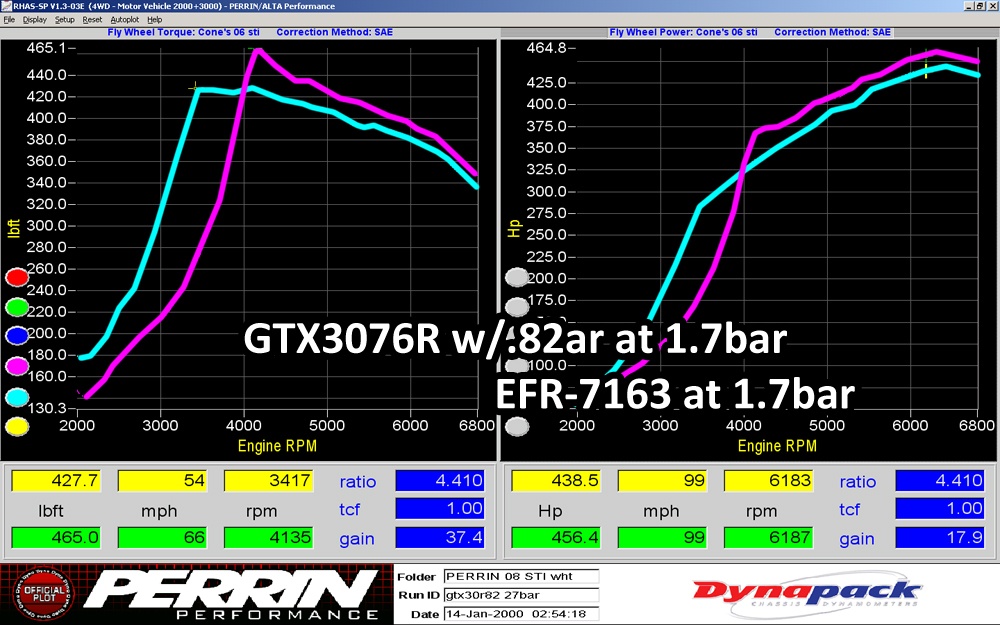
Task: Click the Perrin Performance logo
Action: 230,594
